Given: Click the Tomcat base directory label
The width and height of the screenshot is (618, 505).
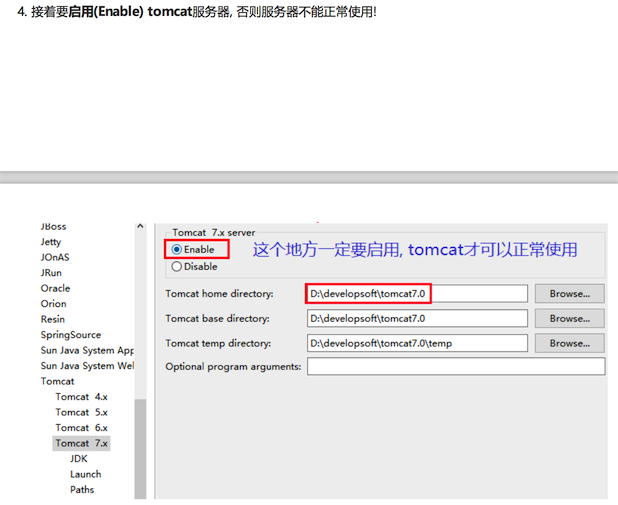Looking at the screenshot, I should pos(218,319).
